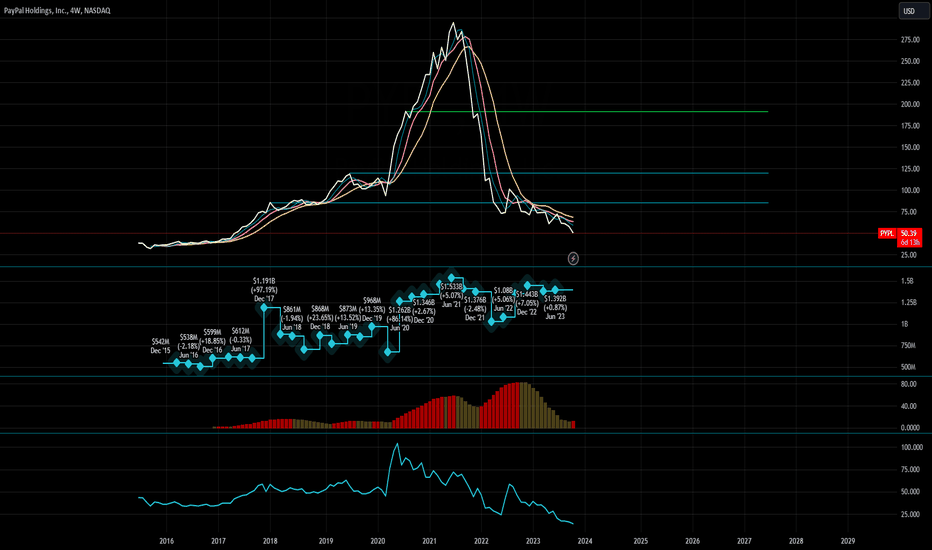Click the $1.08B Jun '22 data label
932x550 pixels.
[503, 299]
